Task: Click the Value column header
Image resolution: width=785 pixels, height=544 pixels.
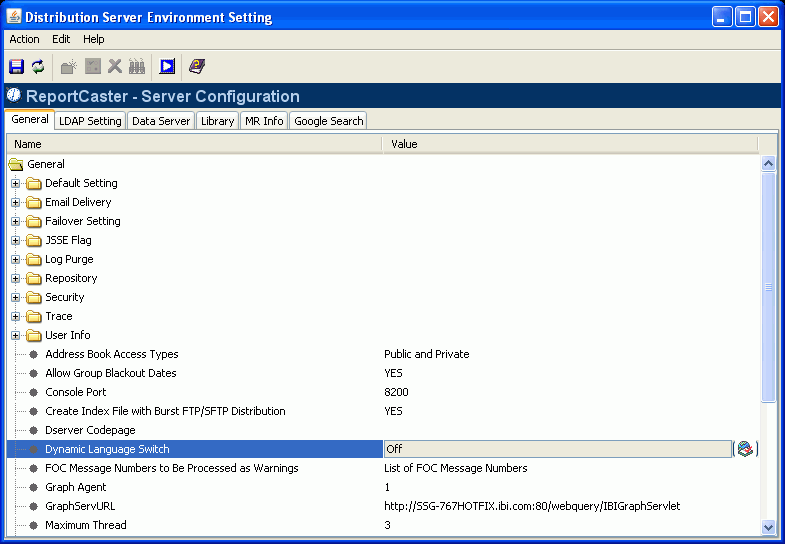Action: click(x=570, y=144)
